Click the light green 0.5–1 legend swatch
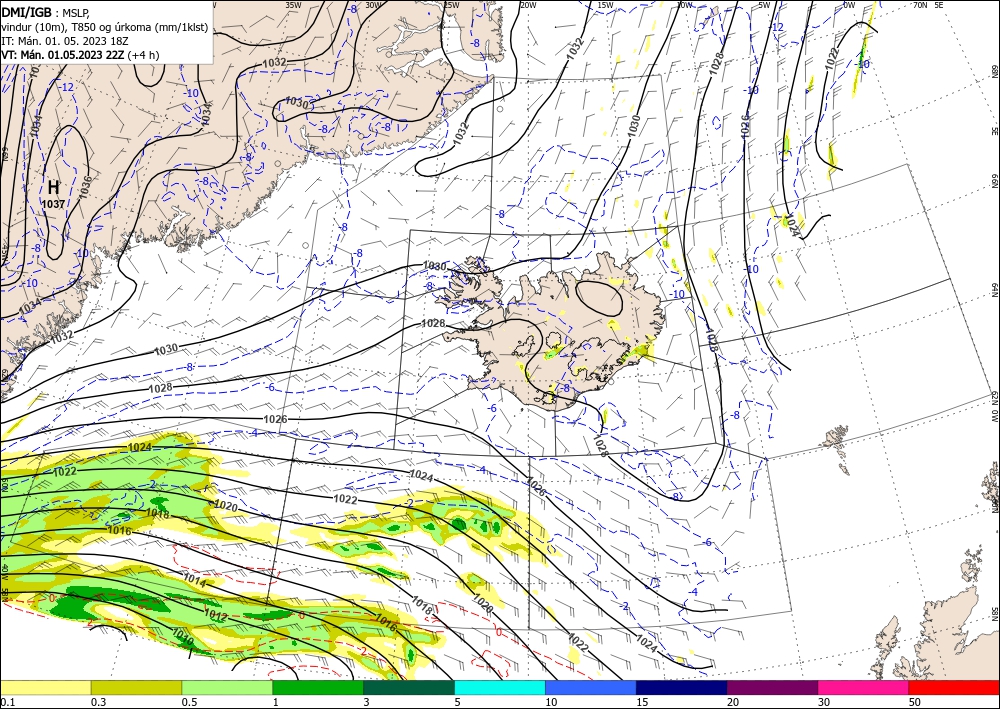 point(227,687)
